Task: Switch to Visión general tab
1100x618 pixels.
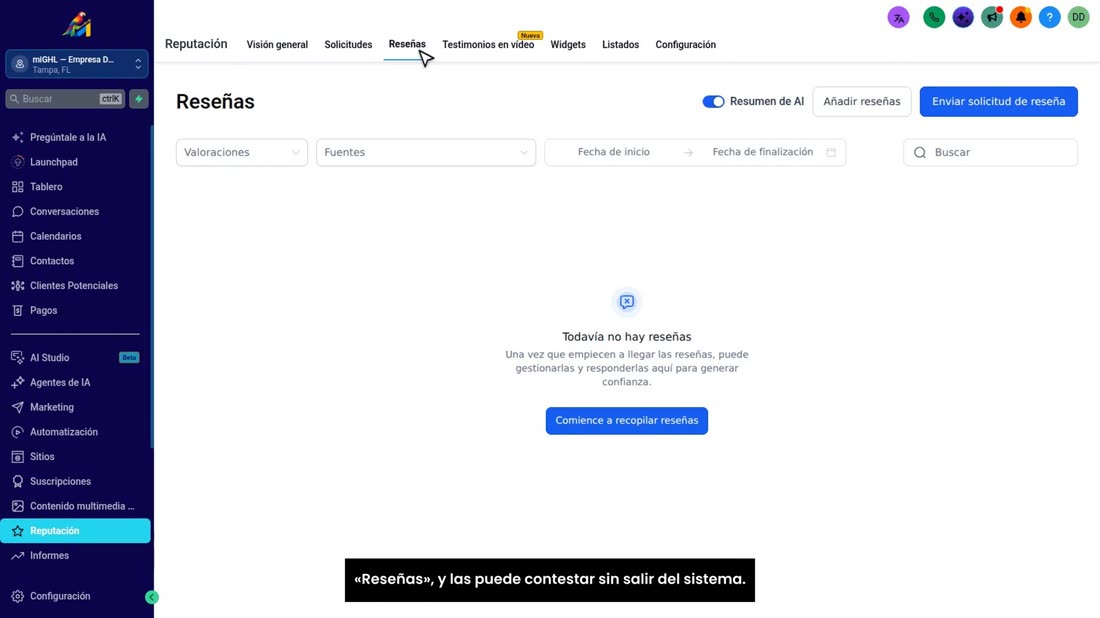Action: point(277,45)
